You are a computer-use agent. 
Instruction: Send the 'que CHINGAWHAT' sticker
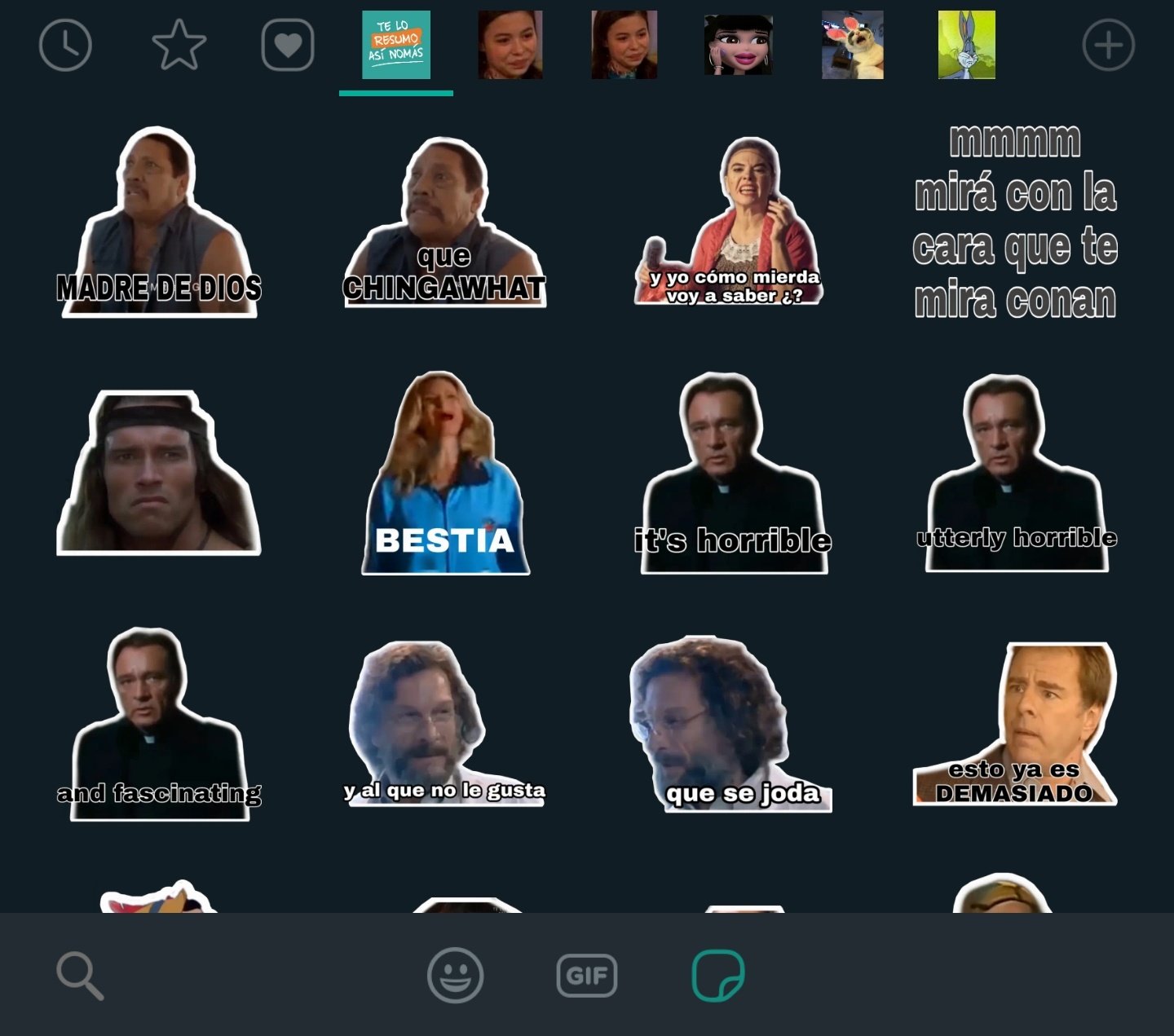point(444,222)
